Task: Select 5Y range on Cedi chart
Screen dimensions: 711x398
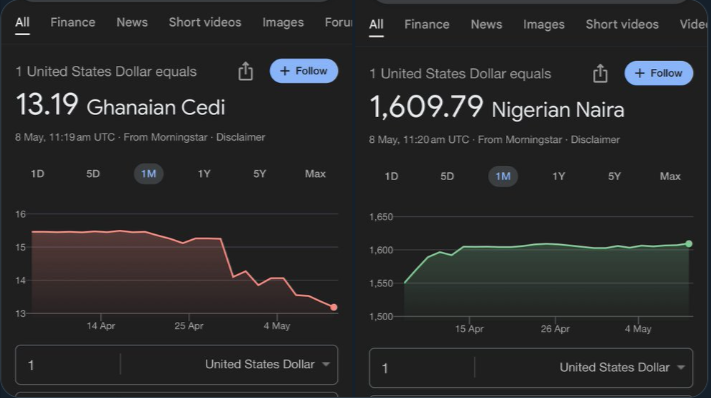Action: pyautogui.click(x=259, y=174)
